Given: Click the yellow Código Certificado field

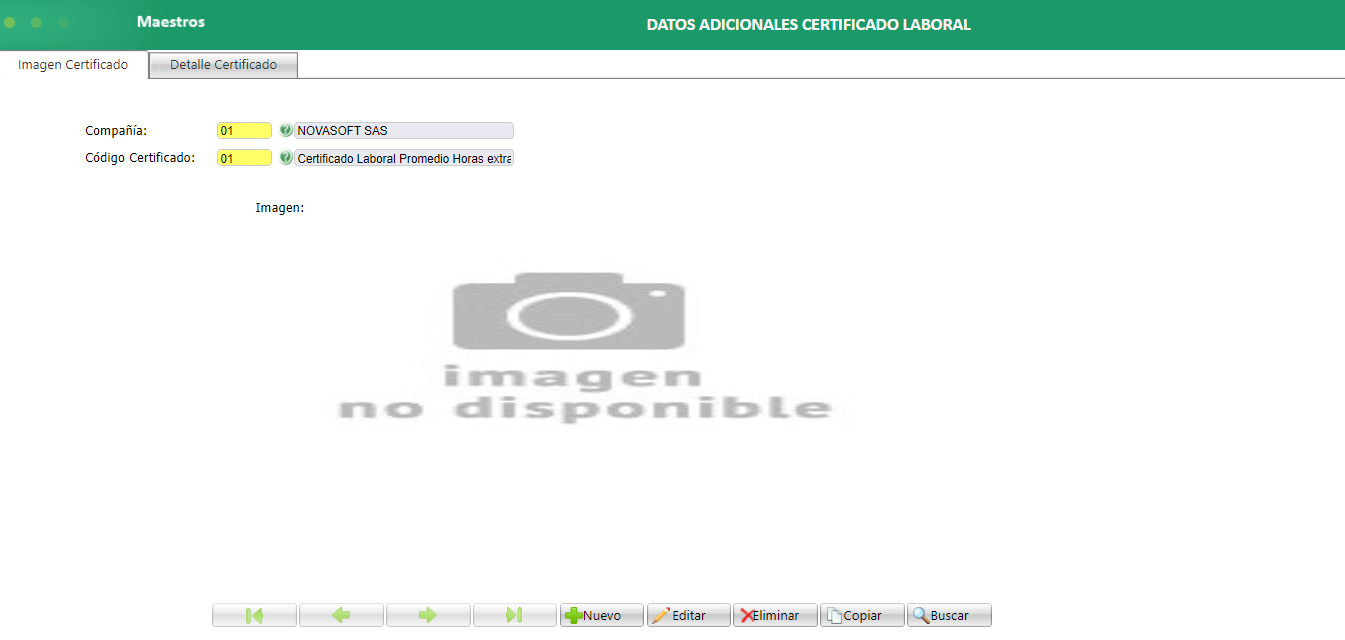Looking at the screenshot, I should pyautogui.click(x=244, y=157).
